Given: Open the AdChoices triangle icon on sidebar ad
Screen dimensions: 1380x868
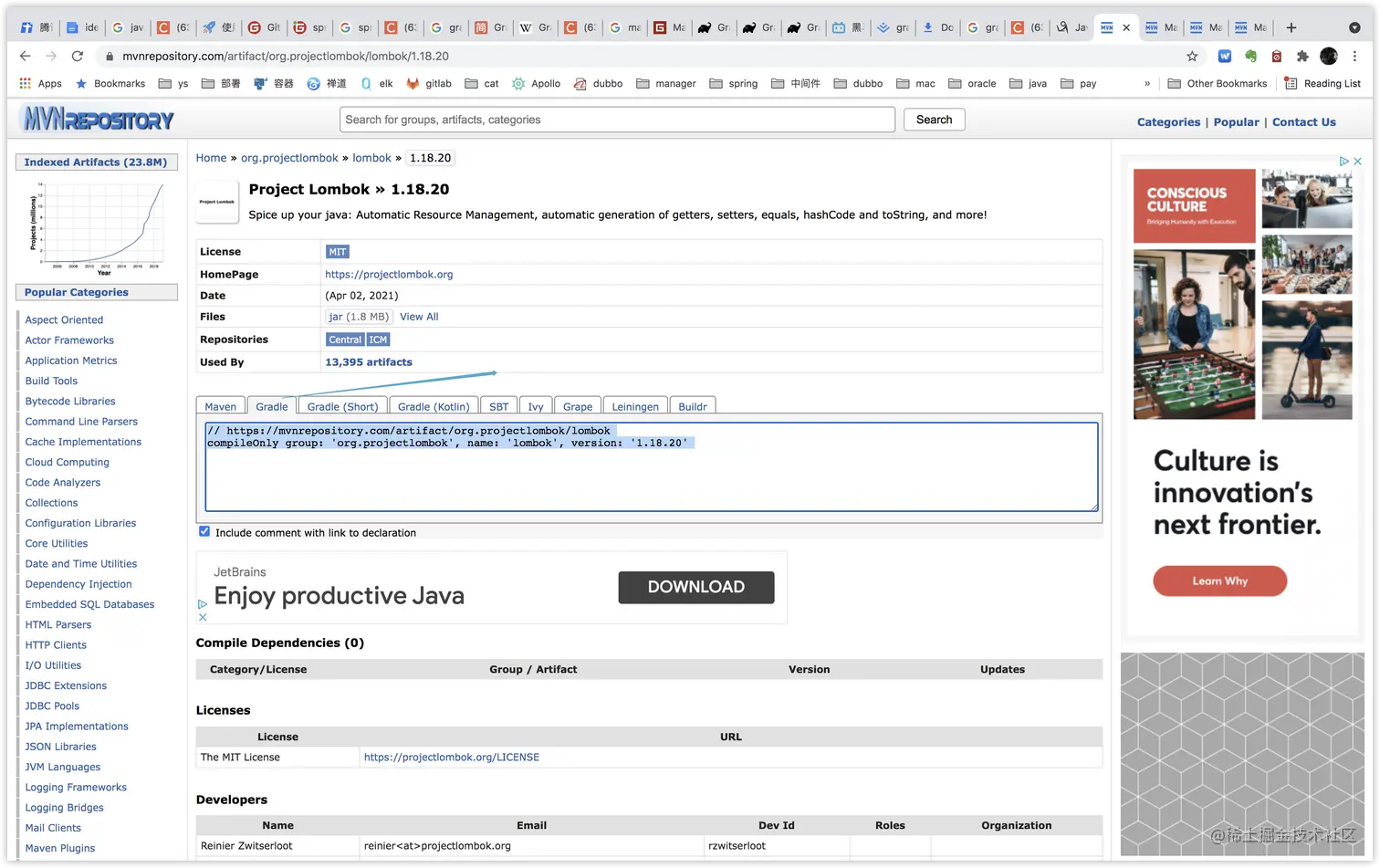Looking at the screenshot, I should point(1344,161).
